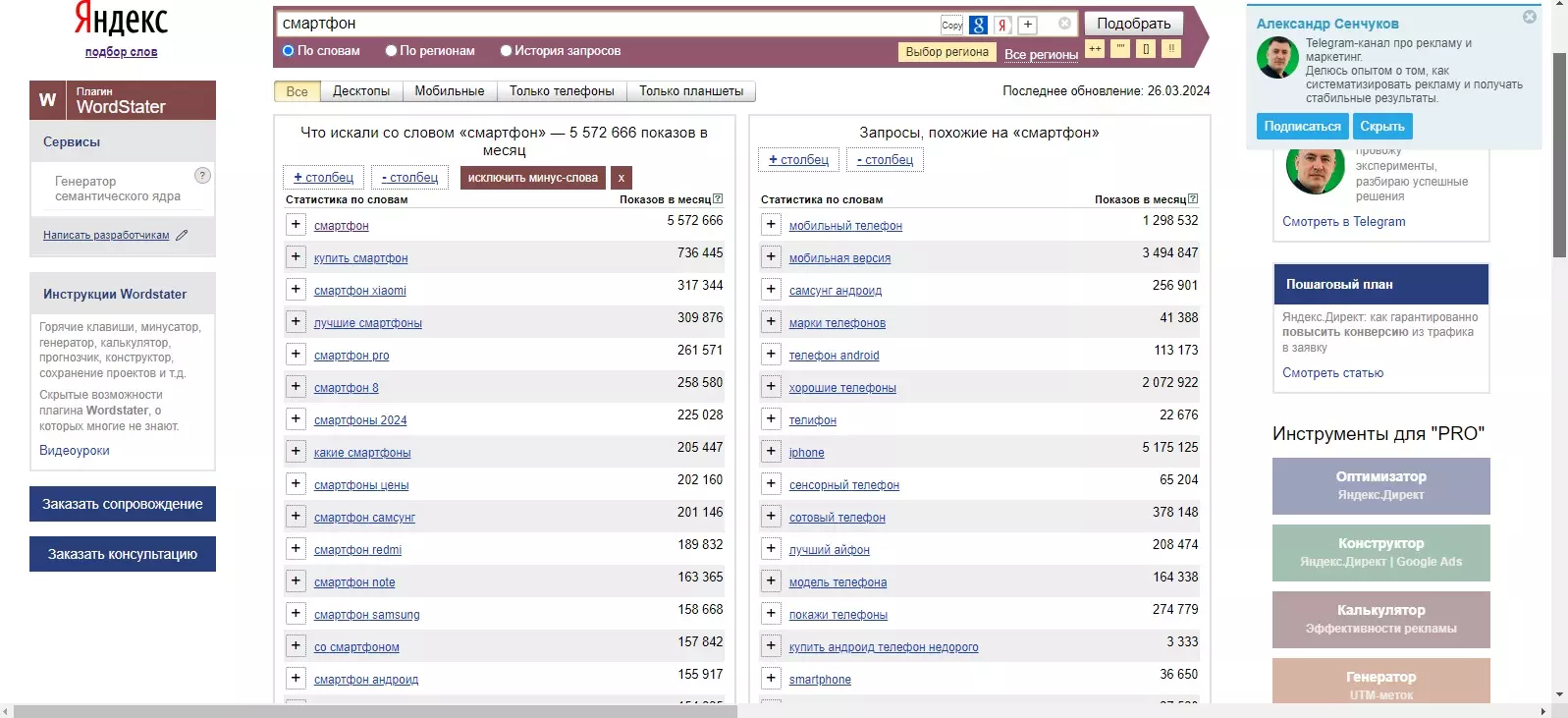Add 'смартфон pro' with its plus icon
1568x718 pixels.
click(x=296, y=355)
